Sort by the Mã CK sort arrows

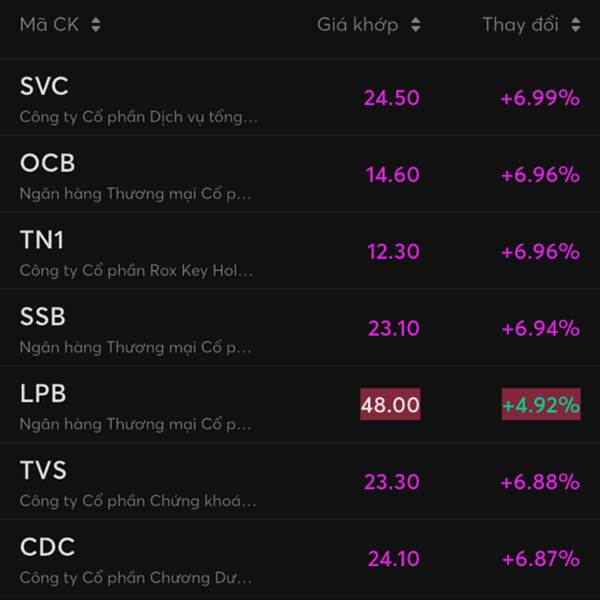coord(96,25)
